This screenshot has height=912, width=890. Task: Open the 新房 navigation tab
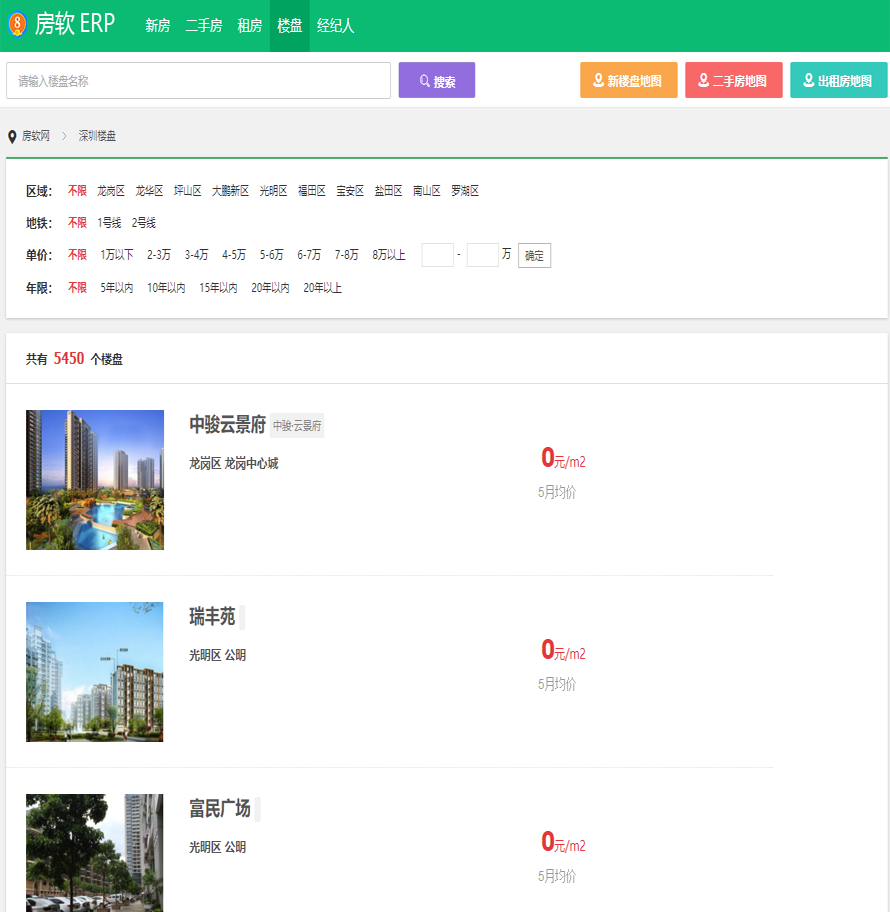[158, 26]
